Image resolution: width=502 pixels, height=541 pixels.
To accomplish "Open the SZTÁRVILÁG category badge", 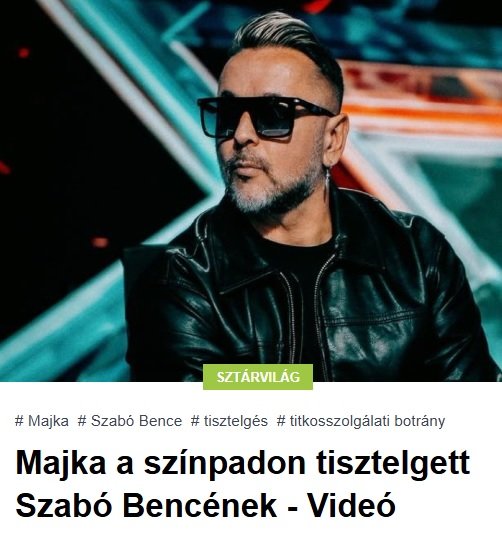I will coord(258,377).
